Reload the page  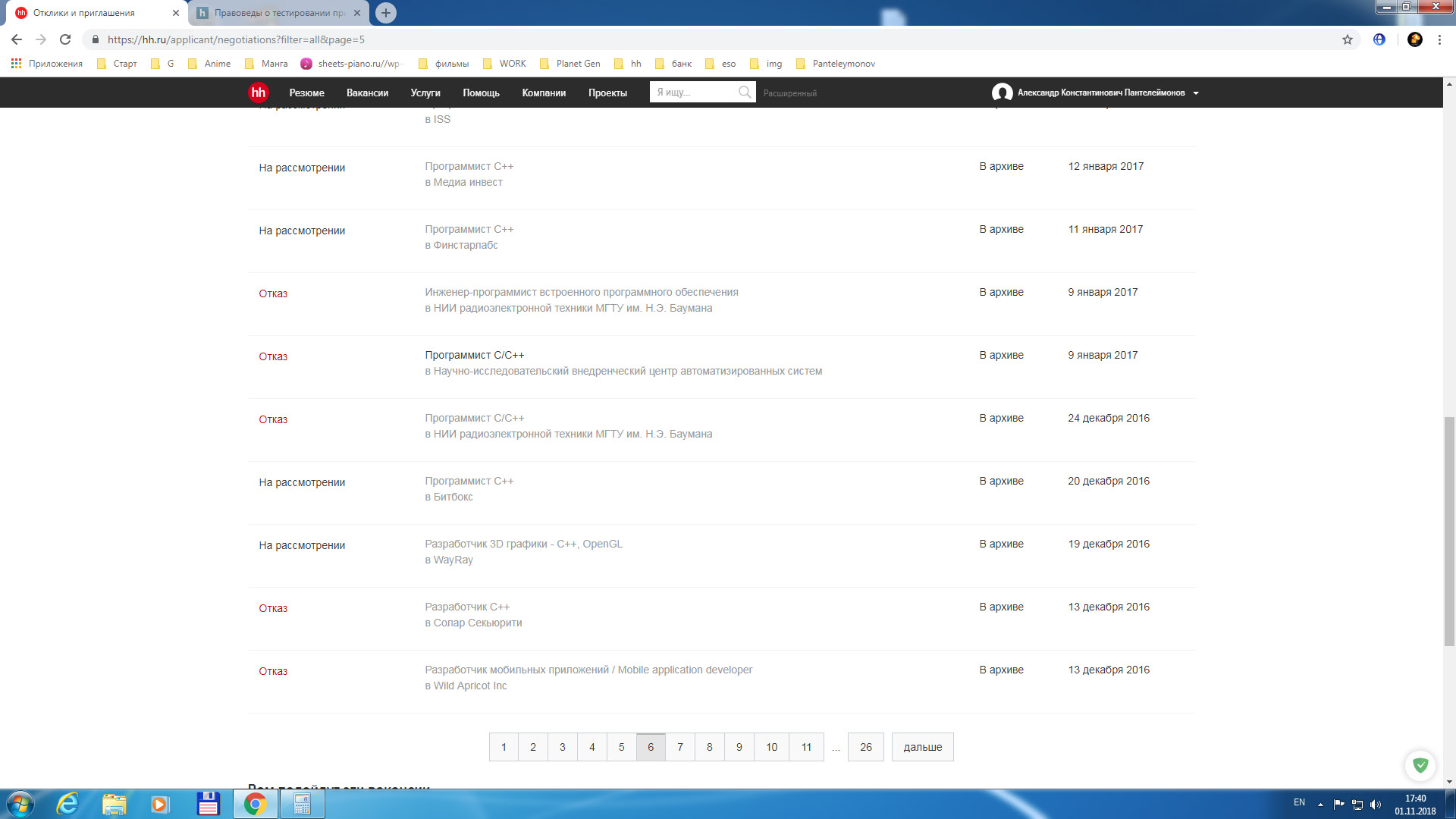[65, 39]
